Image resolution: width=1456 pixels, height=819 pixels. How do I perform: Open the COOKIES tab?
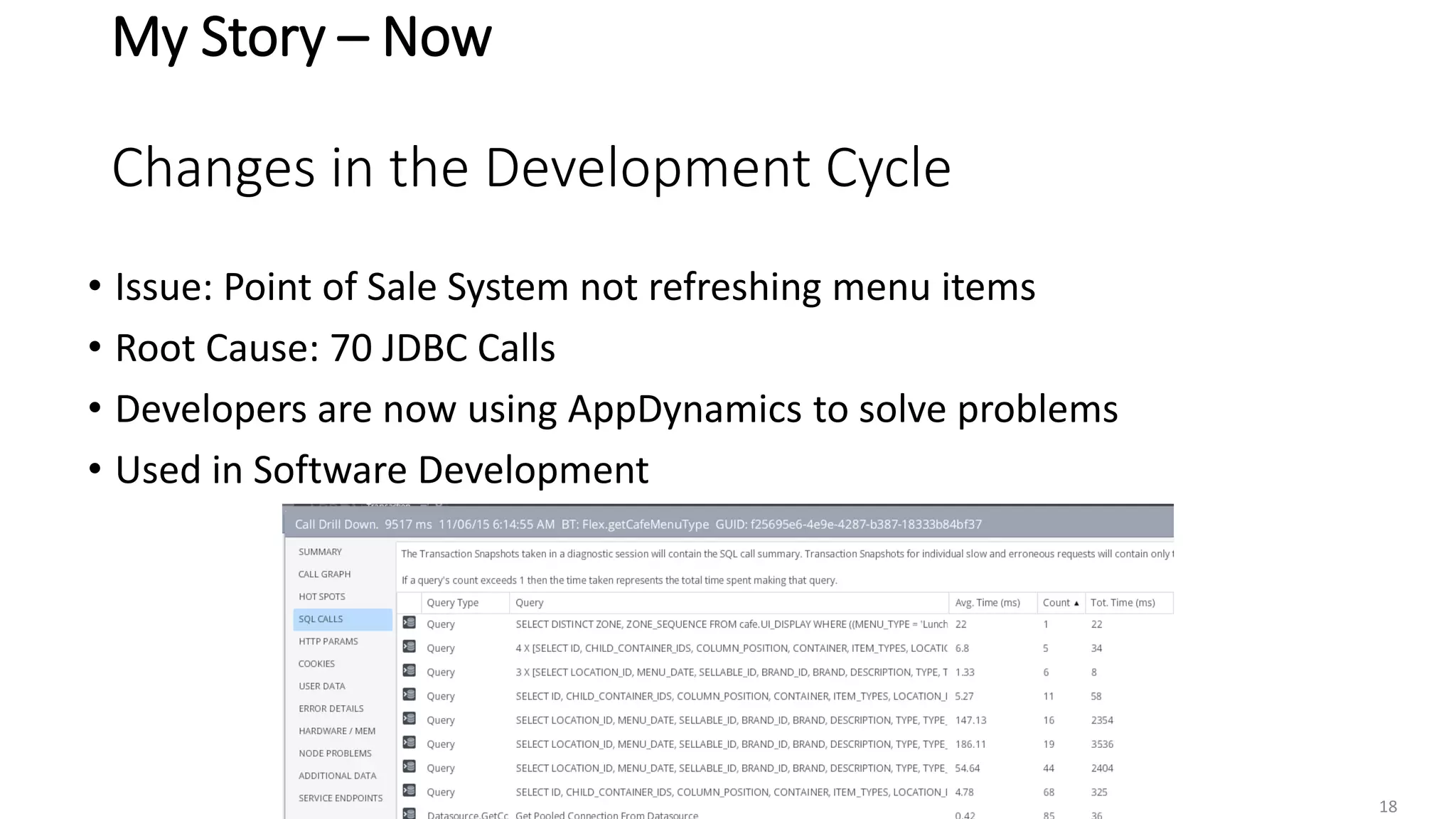316,664
